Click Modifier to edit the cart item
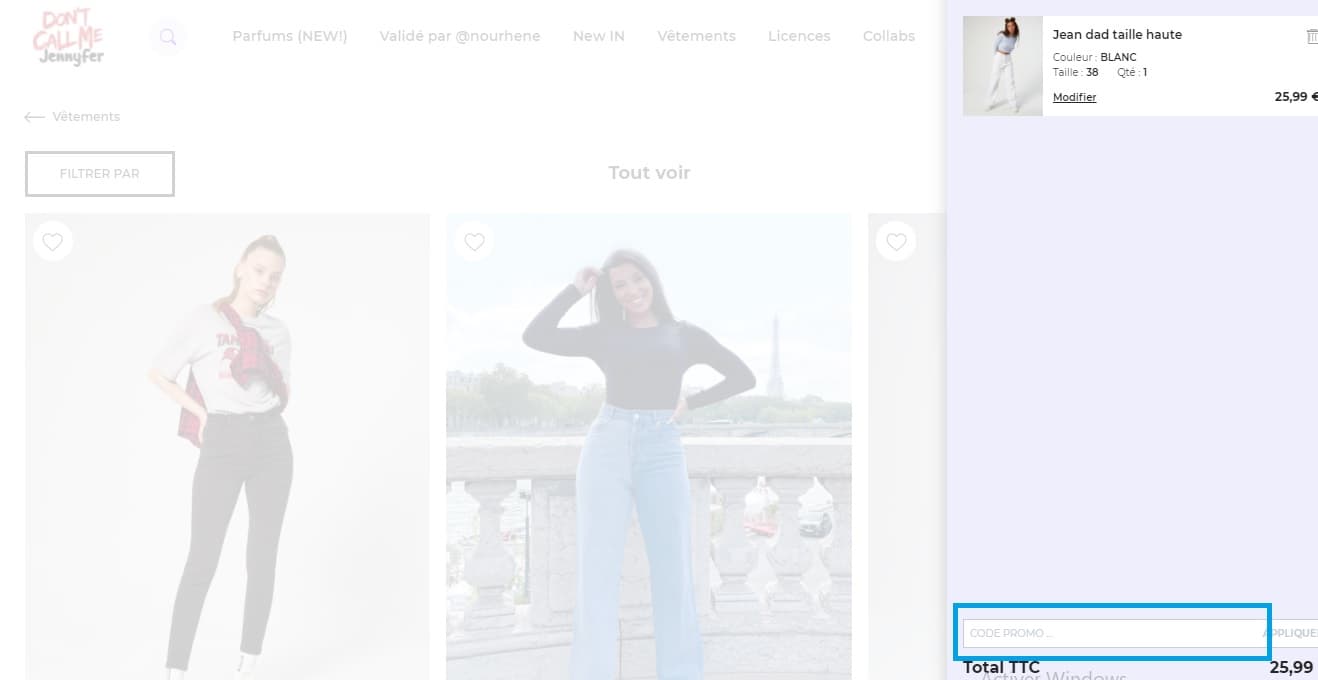1318x680 pixels. click(x=1074, y=96)
